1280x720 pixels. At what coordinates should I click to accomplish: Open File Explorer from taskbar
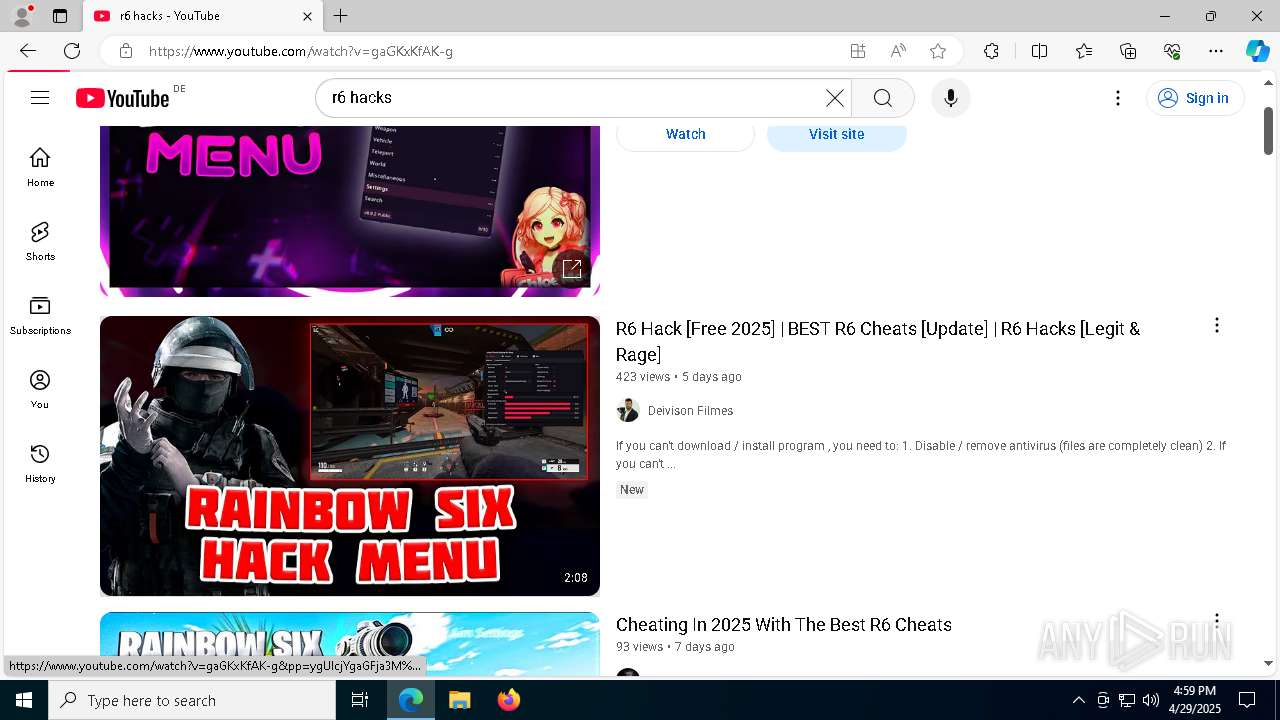point(459,700)
